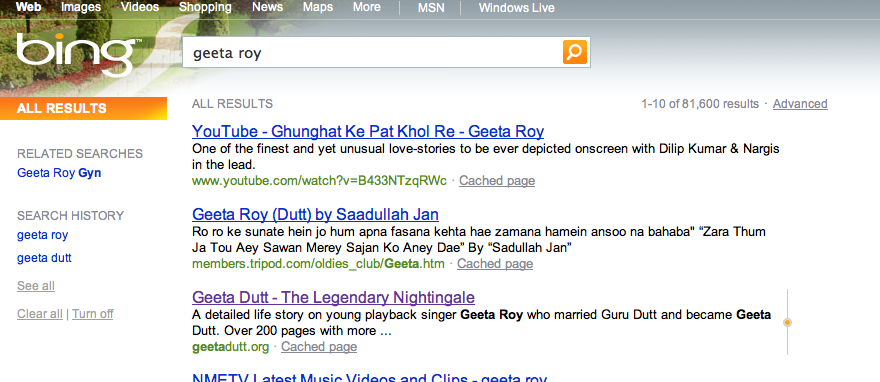Click in the search box containing geeta roy

pos(372,53)
